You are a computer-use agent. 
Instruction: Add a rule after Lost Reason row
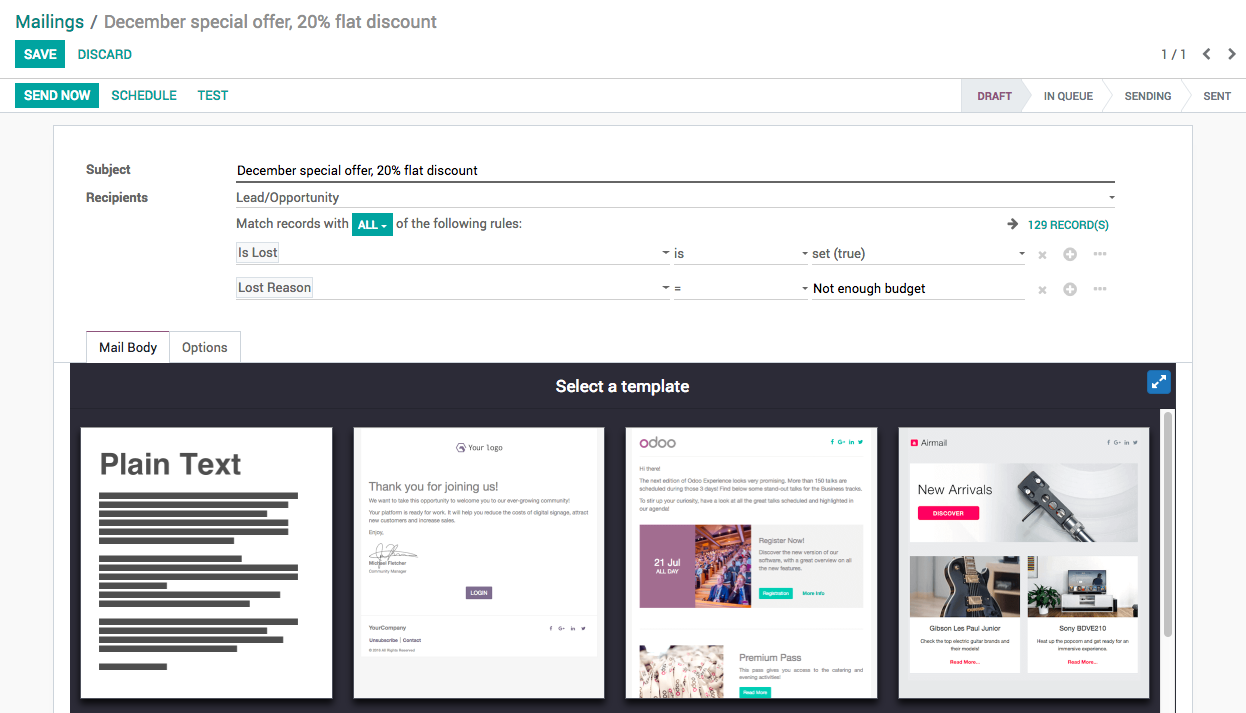click(x=1070, y=290)
